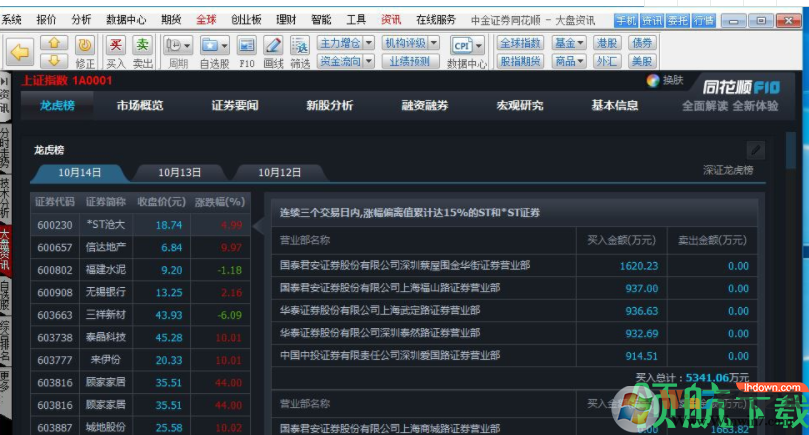
Task: Open the 筛选 stock filter icon
Action: pos(300,45)
